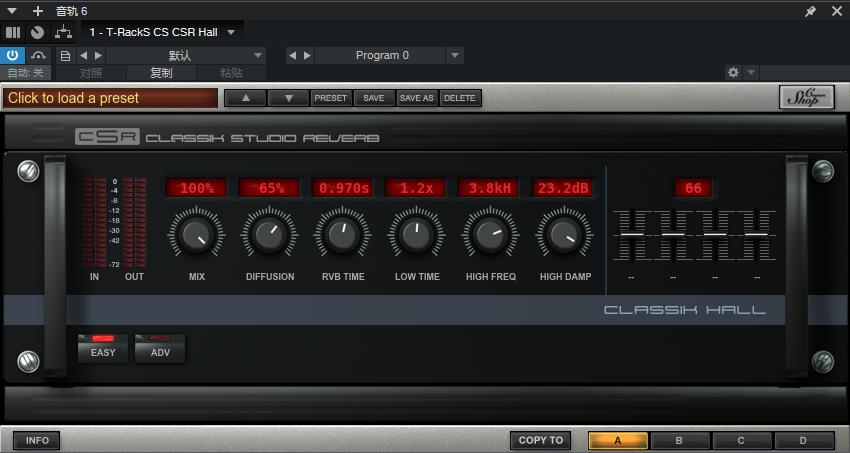Image resolution: width=850 pixels, height=453 pixels.
Task: Click the 66 value display
Action: tap(693, 188)
